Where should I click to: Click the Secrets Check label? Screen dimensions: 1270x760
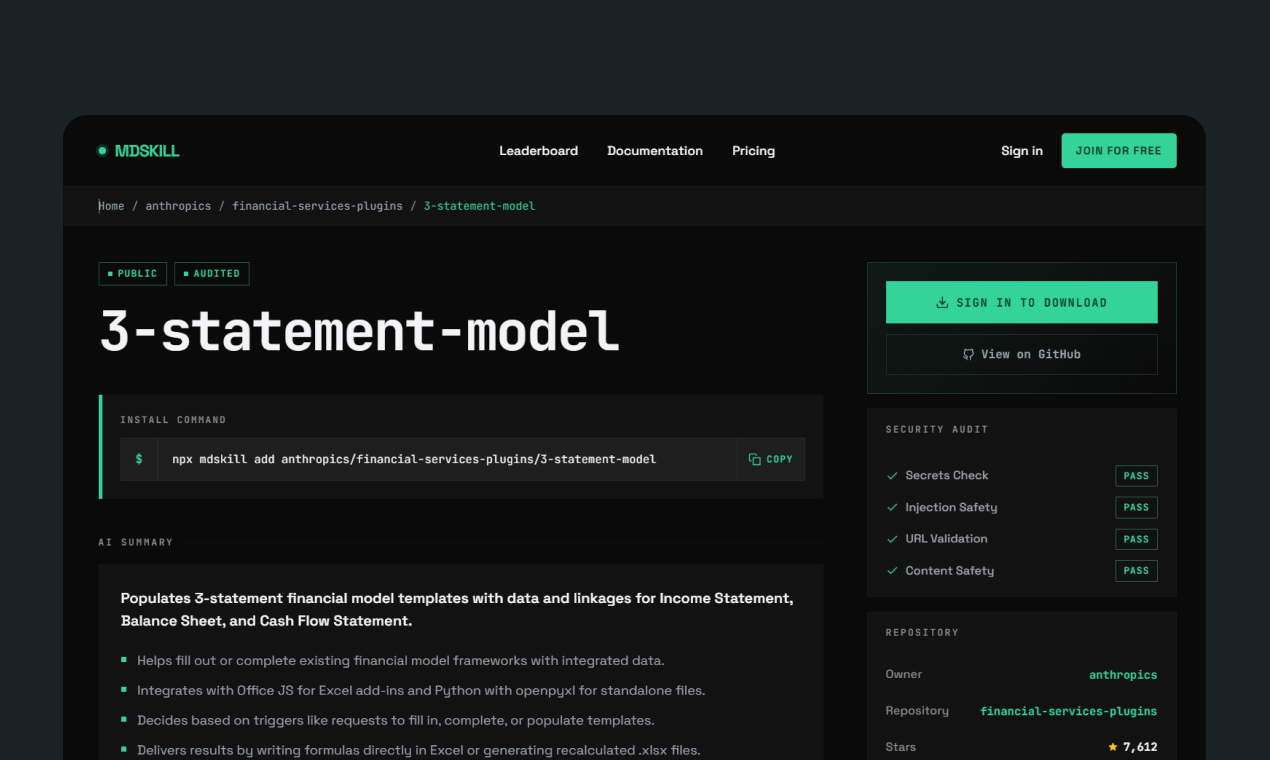click(x=947, y=476)
